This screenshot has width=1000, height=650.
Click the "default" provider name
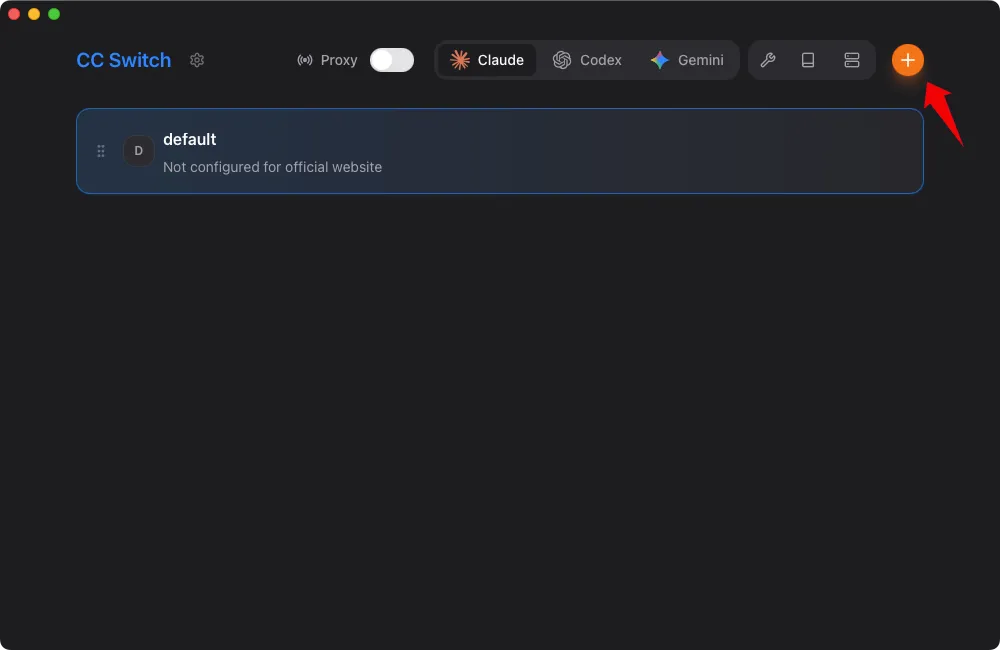[x=190, y=139]
